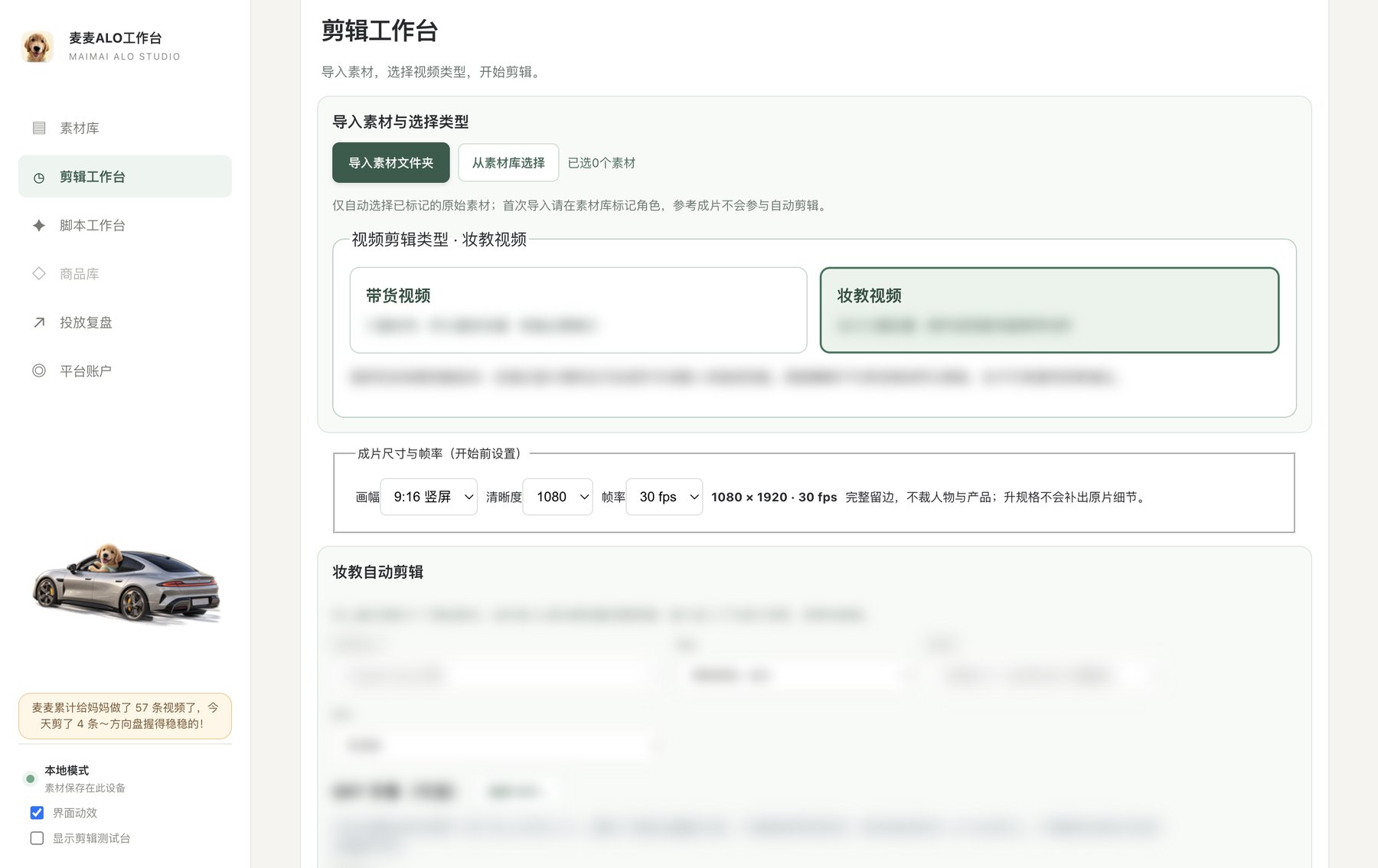Click the 1080 × 1920 · 30 fps summary
1378x868 pixels.
[x=774, y=497]
